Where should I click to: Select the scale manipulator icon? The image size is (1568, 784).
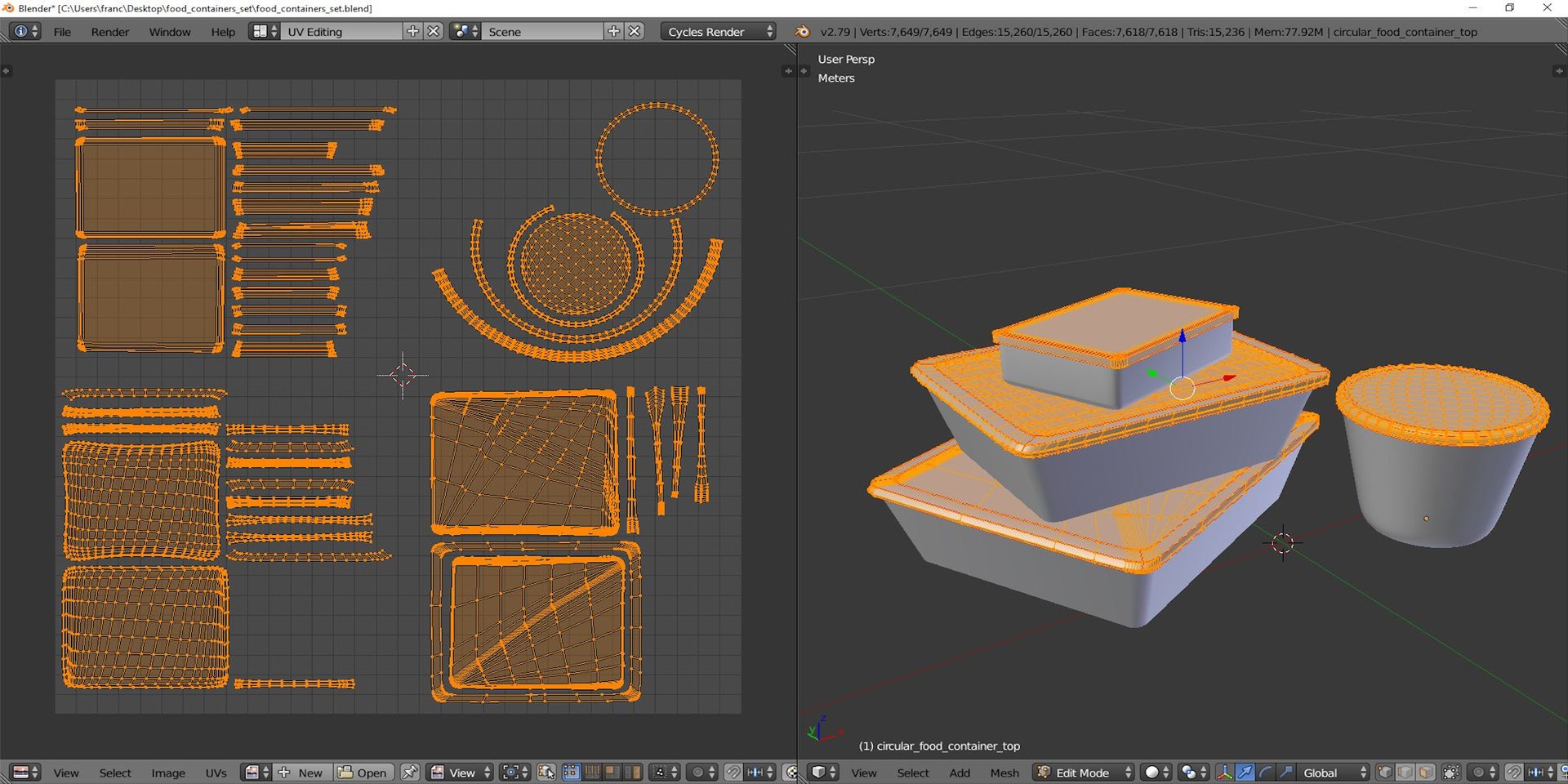point(1285,773)
